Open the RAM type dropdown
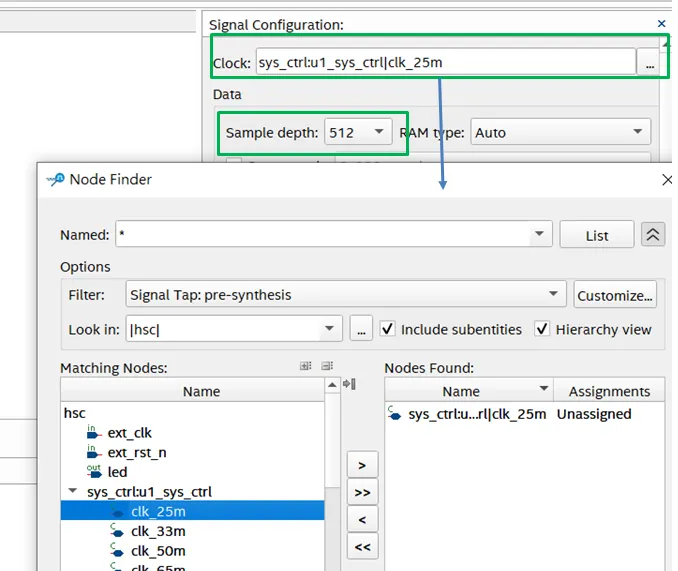This screenshot has width=678, height=571. (560, 132)
